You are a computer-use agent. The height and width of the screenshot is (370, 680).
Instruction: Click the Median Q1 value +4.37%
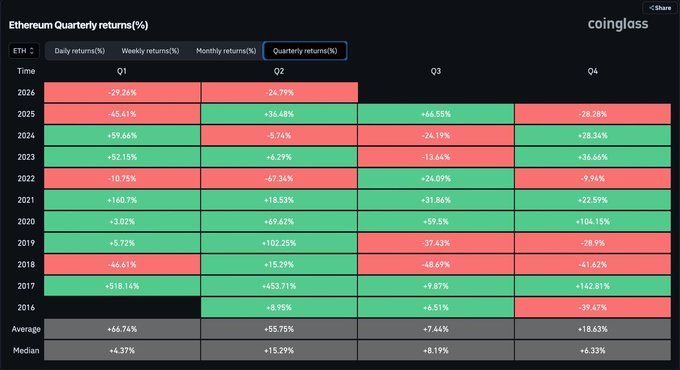tap(122, 350)
